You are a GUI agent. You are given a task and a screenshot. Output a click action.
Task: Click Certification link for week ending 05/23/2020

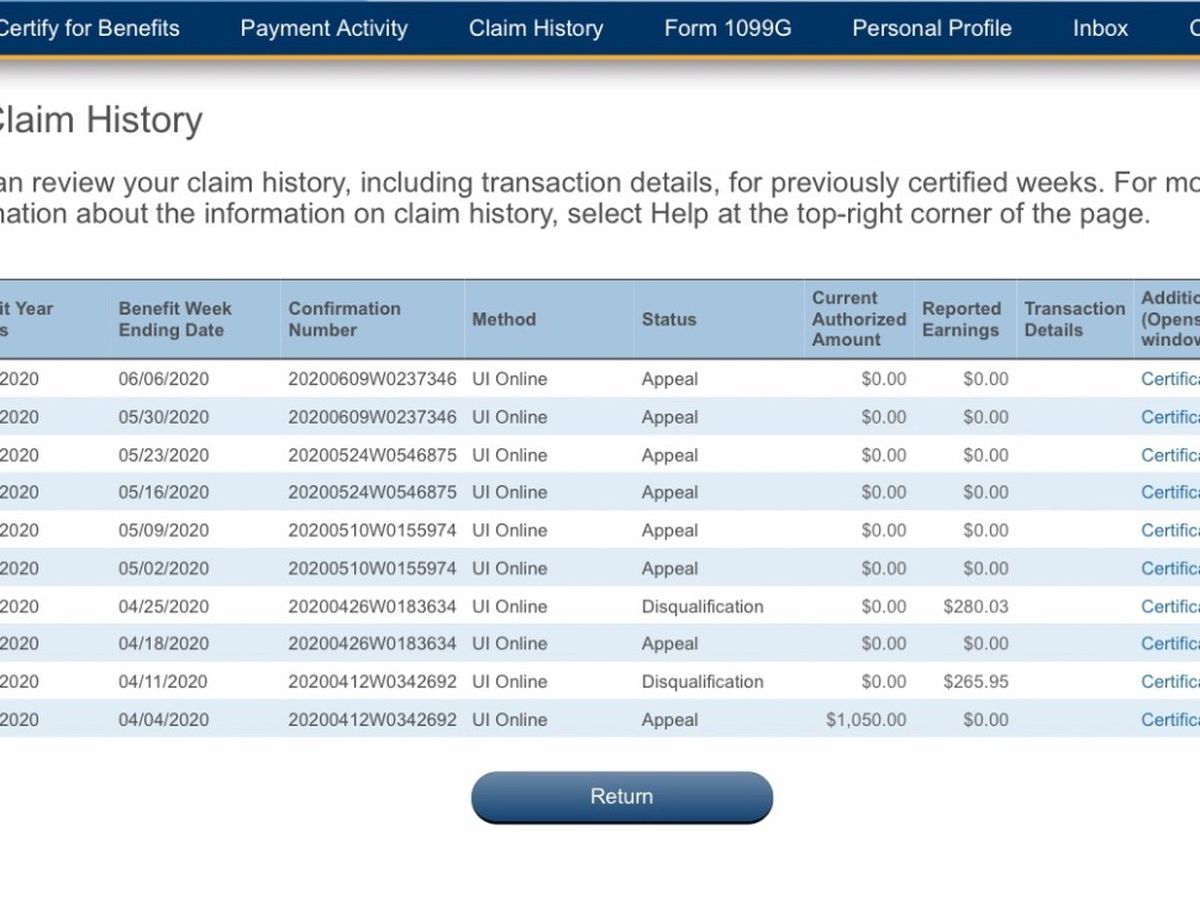(1170, 455)
